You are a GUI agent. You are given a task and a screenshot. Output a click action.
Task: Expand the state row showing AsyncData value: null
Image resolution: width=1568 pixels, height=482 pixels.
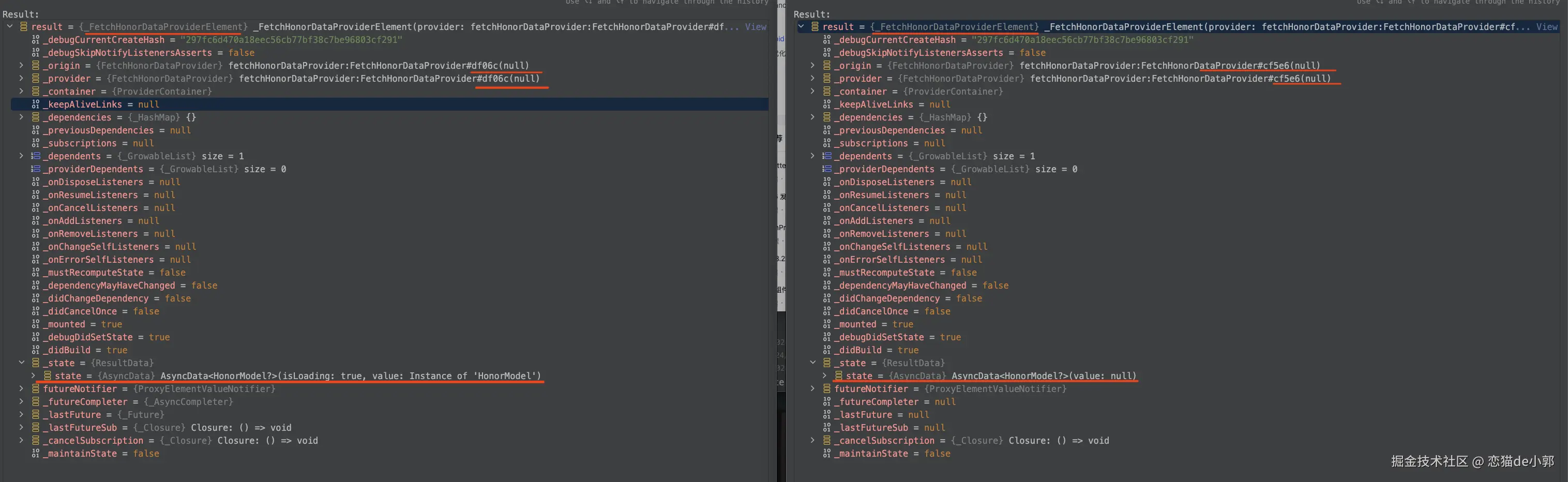click(824, 376)
